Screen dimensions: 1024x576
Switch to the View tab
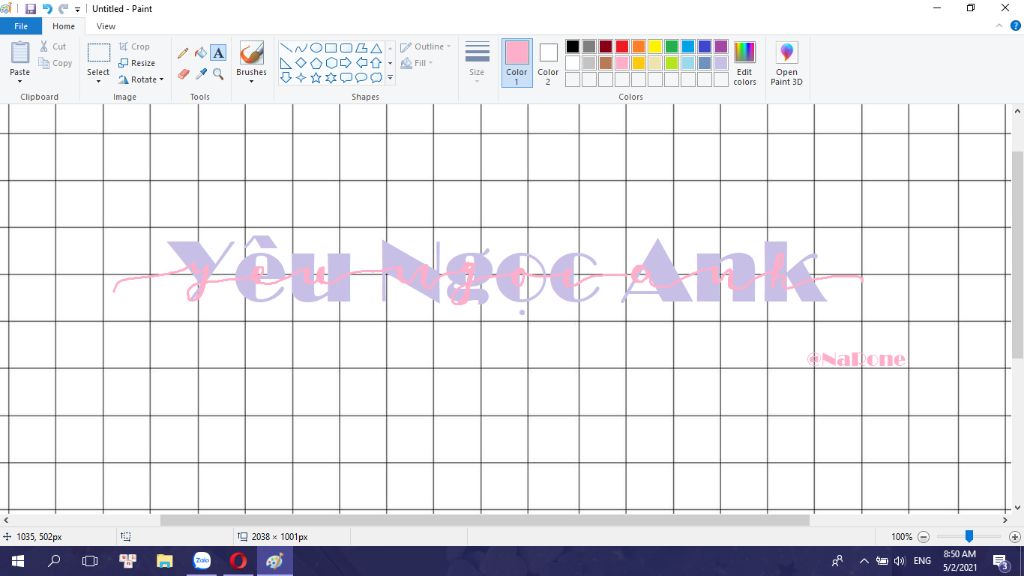[x=106, y=26]
